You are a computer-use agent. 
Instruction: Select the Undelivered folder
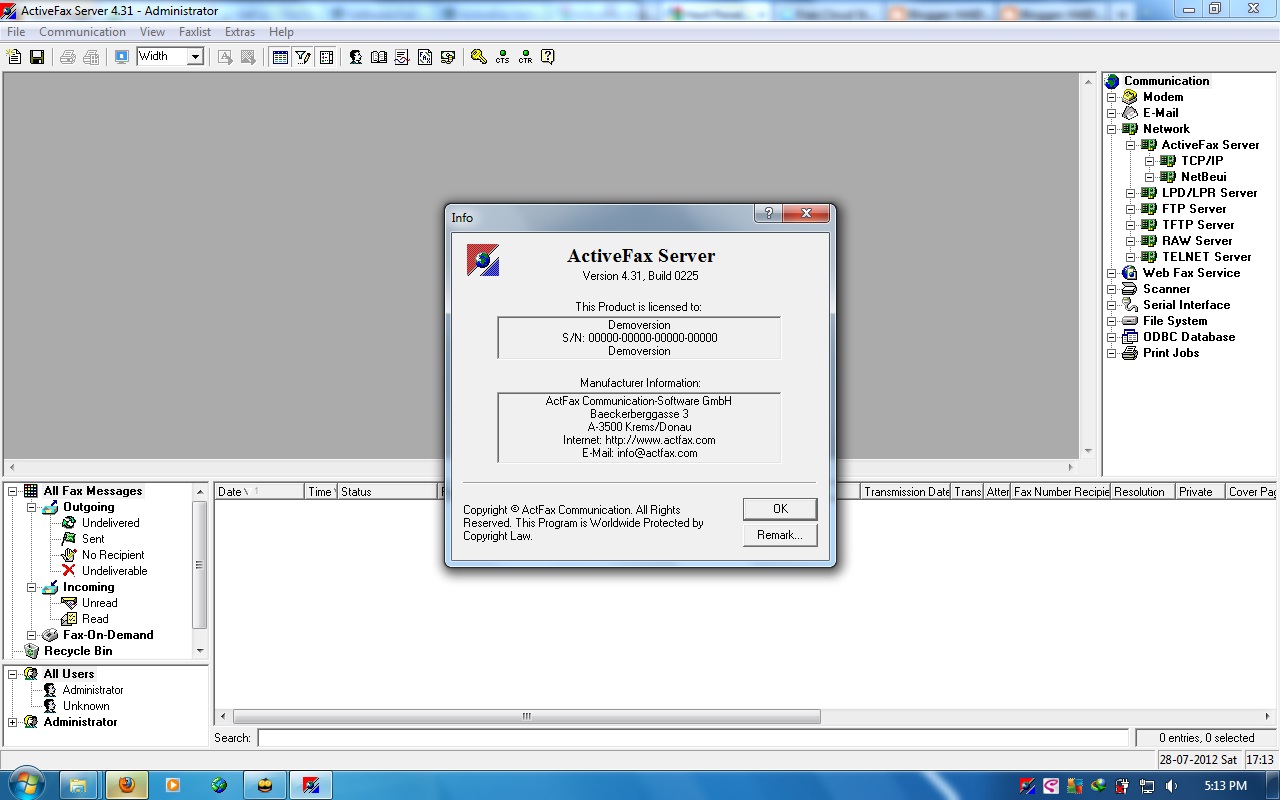(110, 523)
